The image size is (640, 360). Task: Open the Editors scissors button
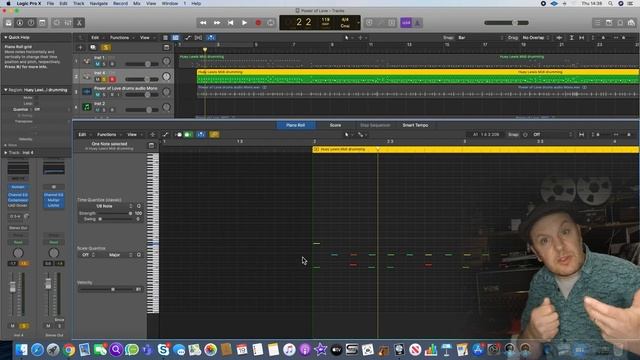(x=79, y=23)
